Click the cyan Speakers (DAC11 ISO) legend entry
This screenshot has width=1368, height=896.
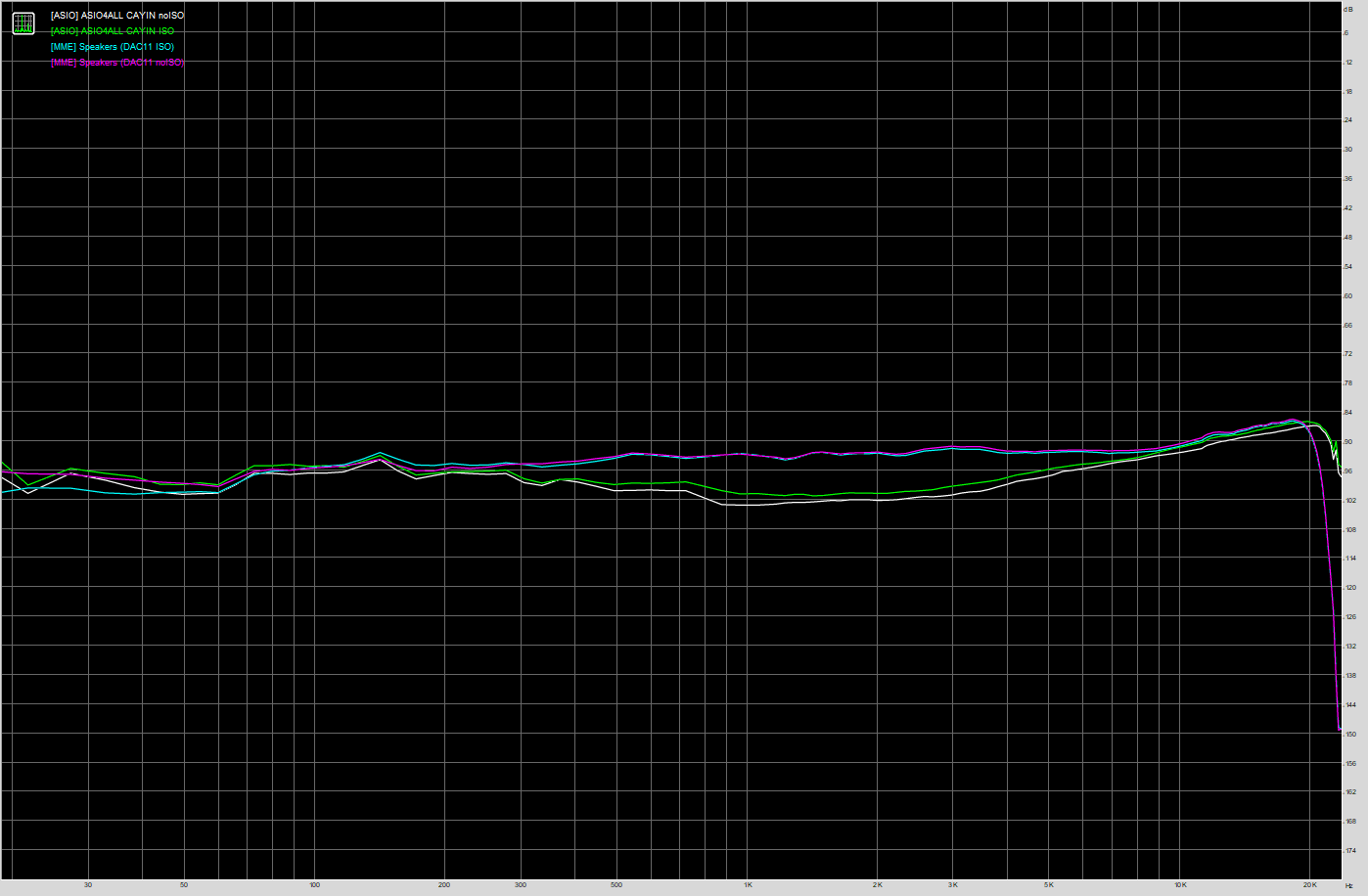pyautogui.click(x=112, y=47)
